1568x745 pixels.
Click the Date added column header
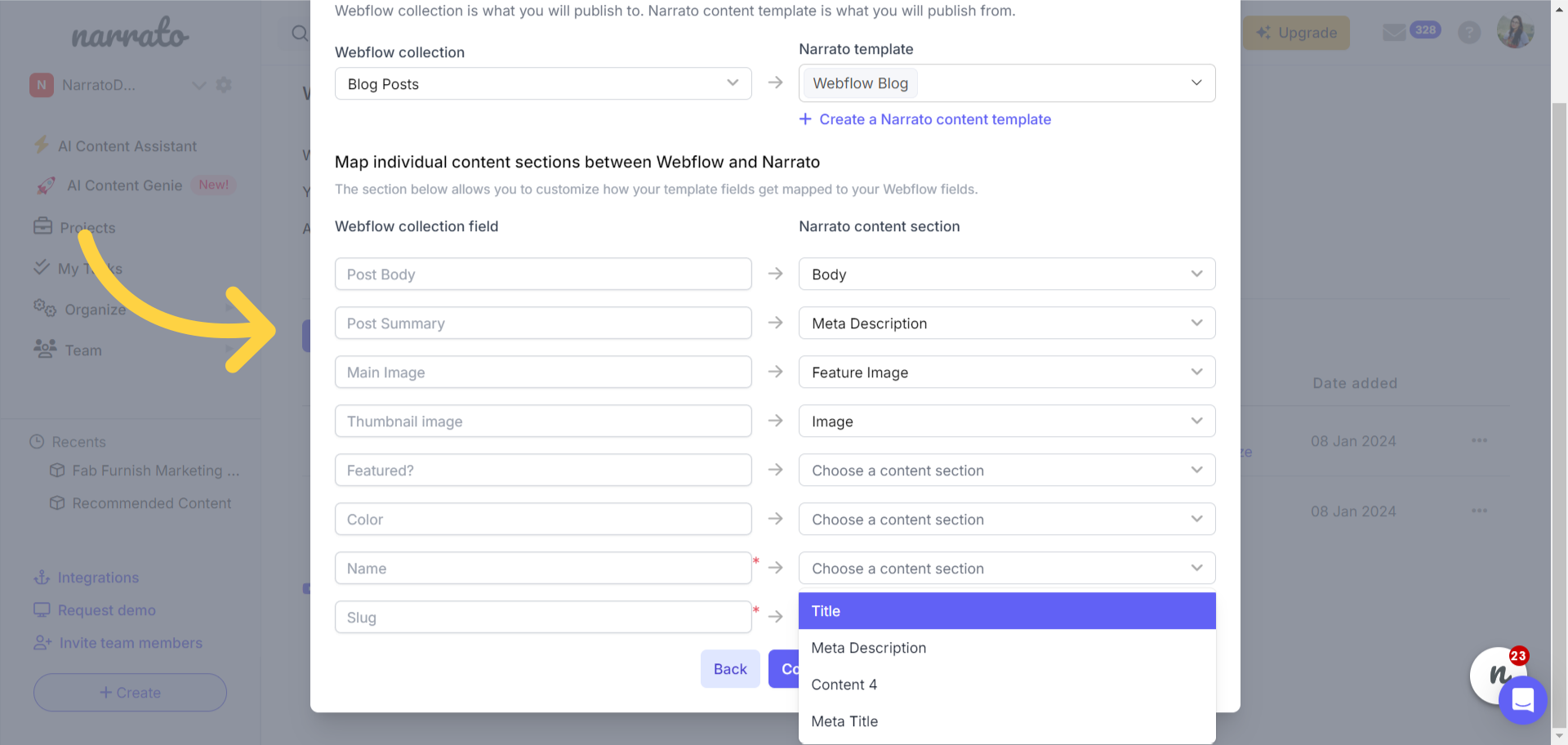click(1355, 383)
